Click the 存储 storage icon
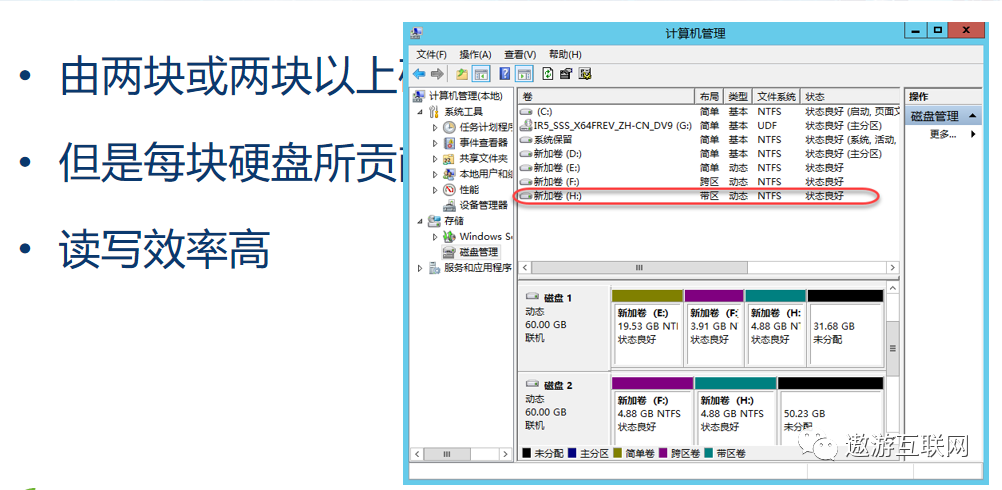 coord(435,221)
